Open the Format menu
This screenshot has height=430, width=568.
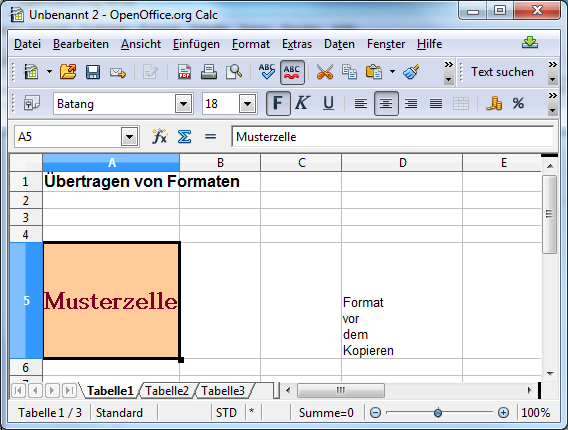[251, 44]
